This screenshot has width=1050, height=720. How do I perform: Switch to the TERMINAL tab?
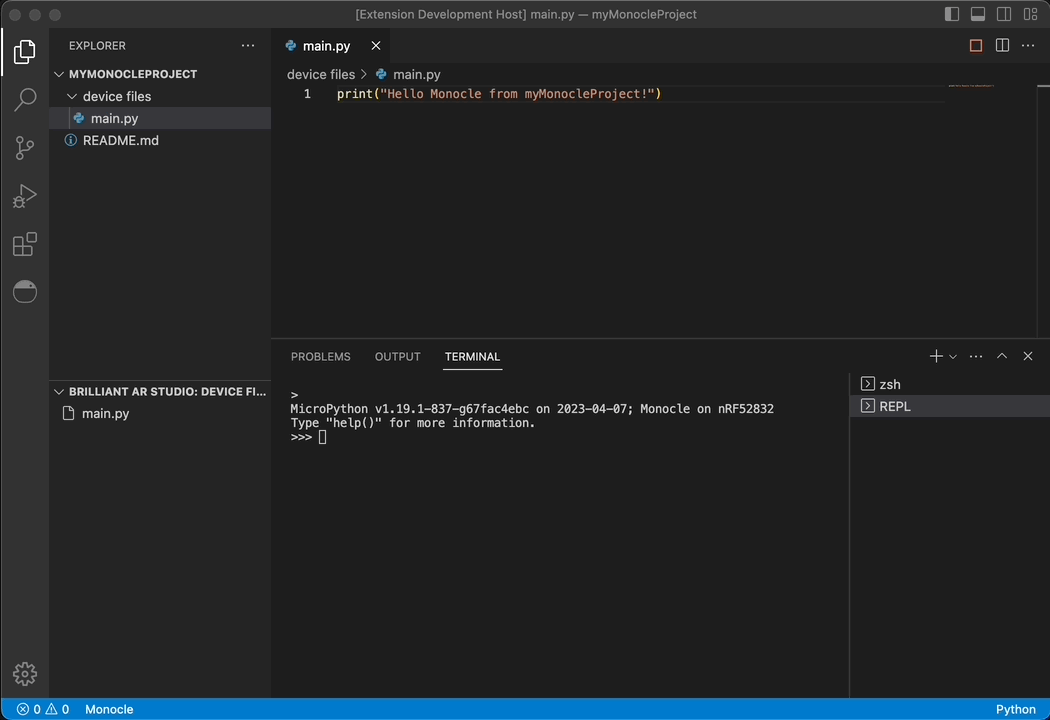[x=472, y=356]
